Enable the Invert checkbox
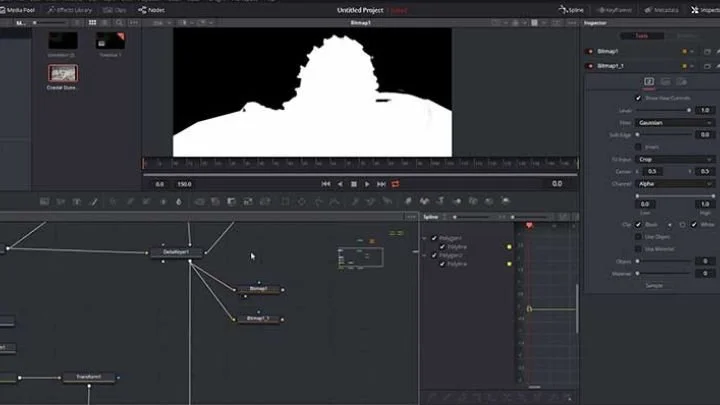 (x=638, y=147)
